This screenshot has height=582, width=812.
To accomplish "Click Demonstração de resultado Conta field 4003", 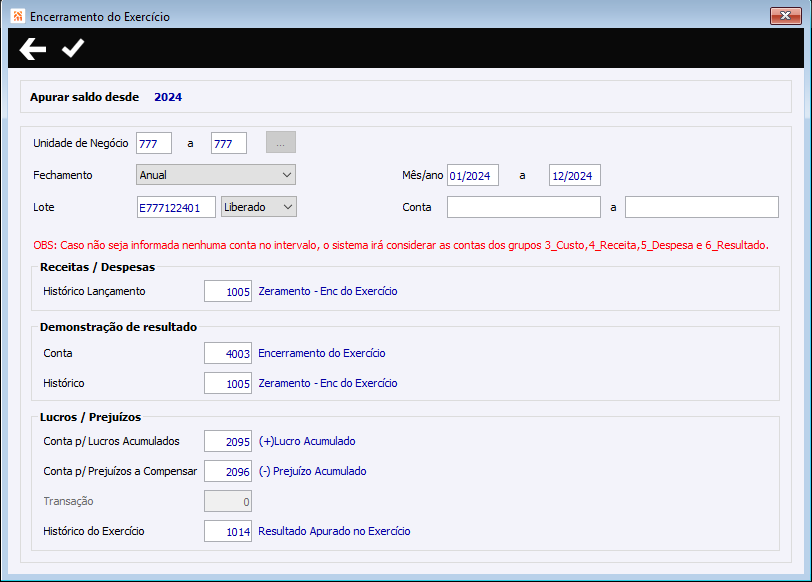I will 228,353.
